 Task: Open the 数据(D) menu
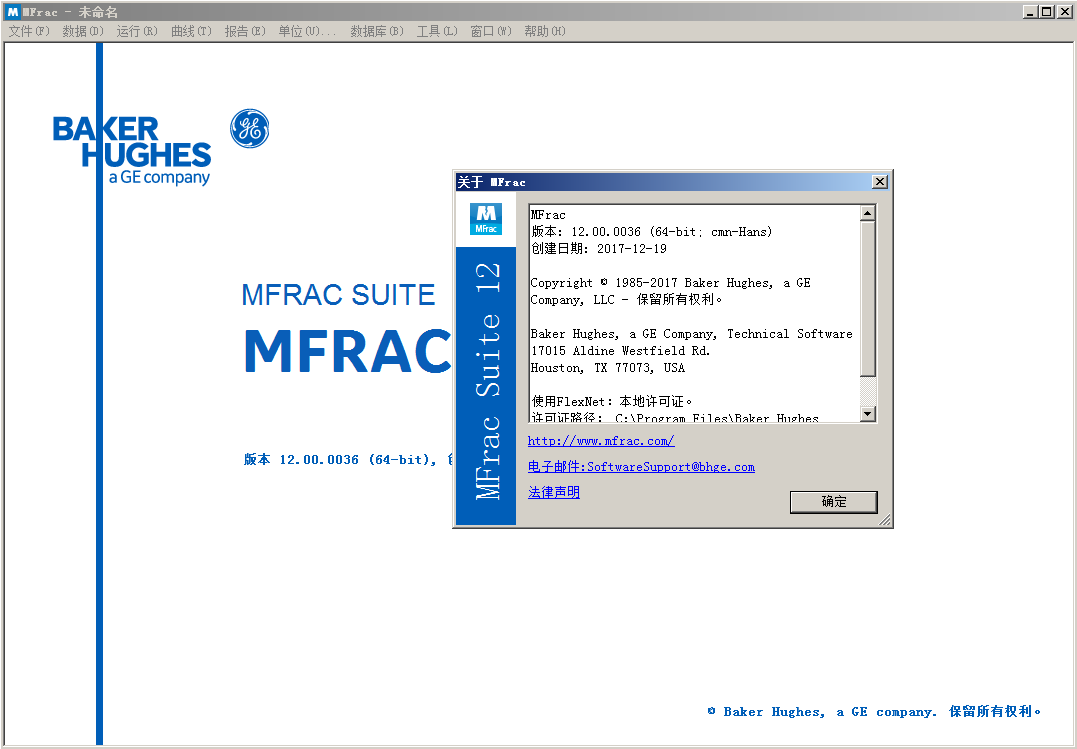[x=82, y=31]
